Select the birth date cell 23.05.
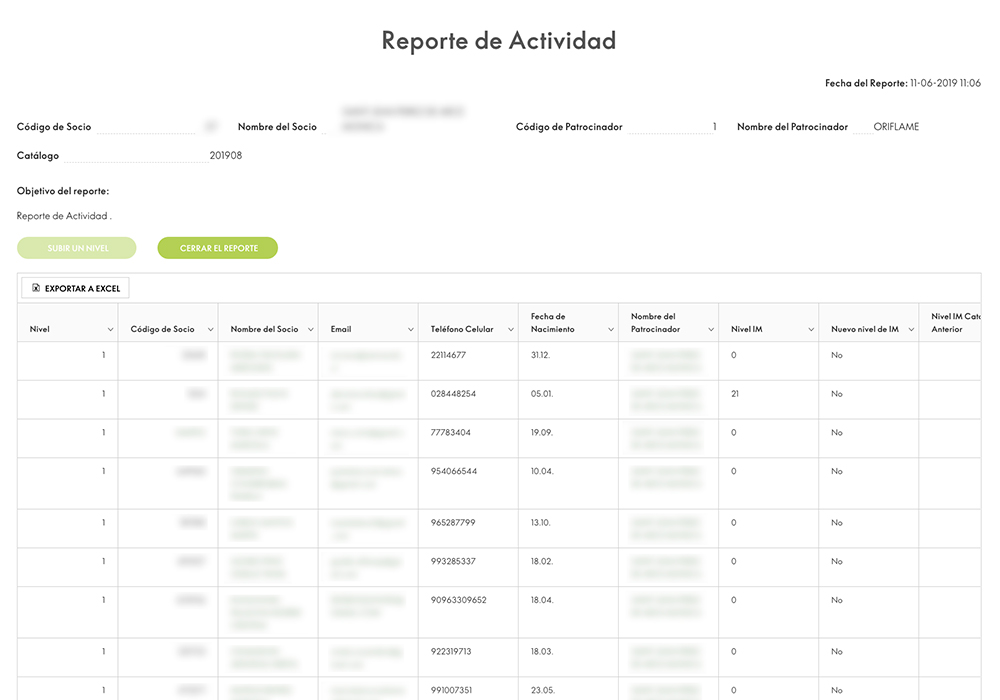Screen dimensions: 1000x700 [x=542, y=690]
